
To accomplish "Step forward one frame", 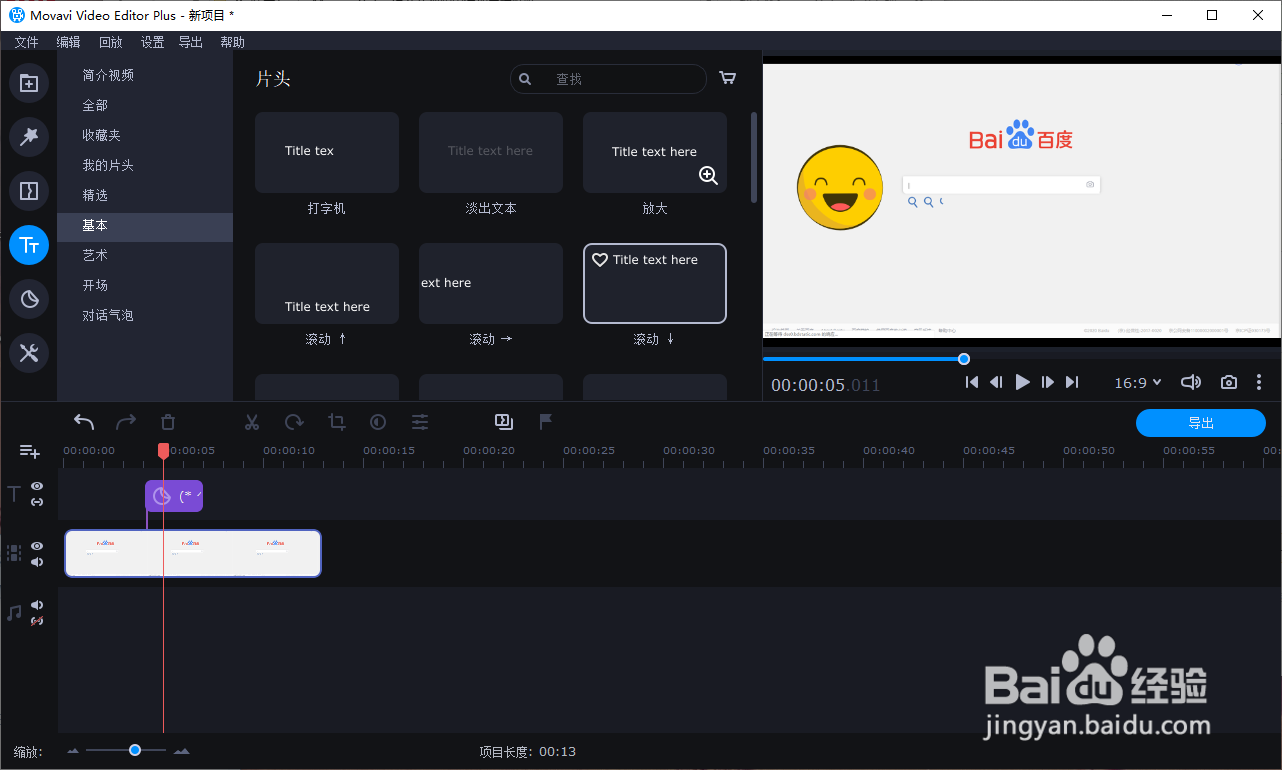I will click(x=1048, y=382).
